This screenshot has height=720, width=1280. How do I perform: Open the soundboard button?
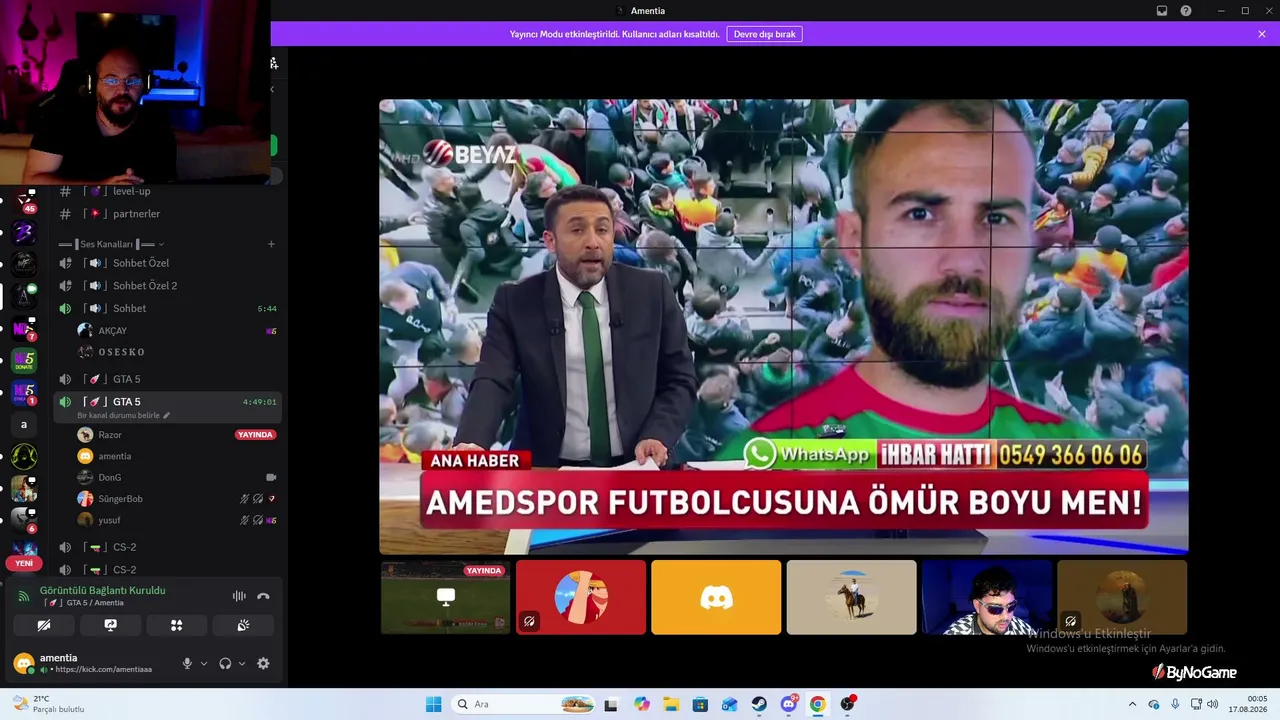click(243, 625)
